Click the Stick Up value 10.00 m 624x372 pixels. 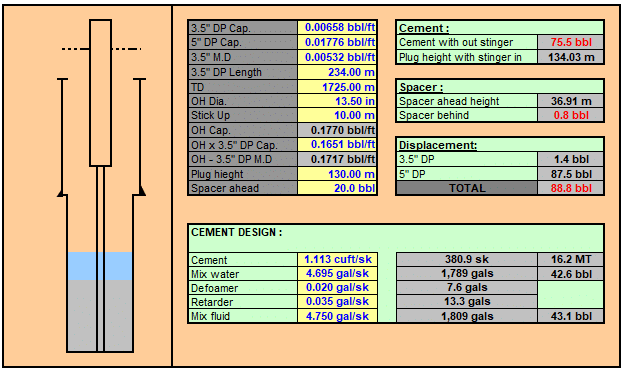[x=337, y=115]
